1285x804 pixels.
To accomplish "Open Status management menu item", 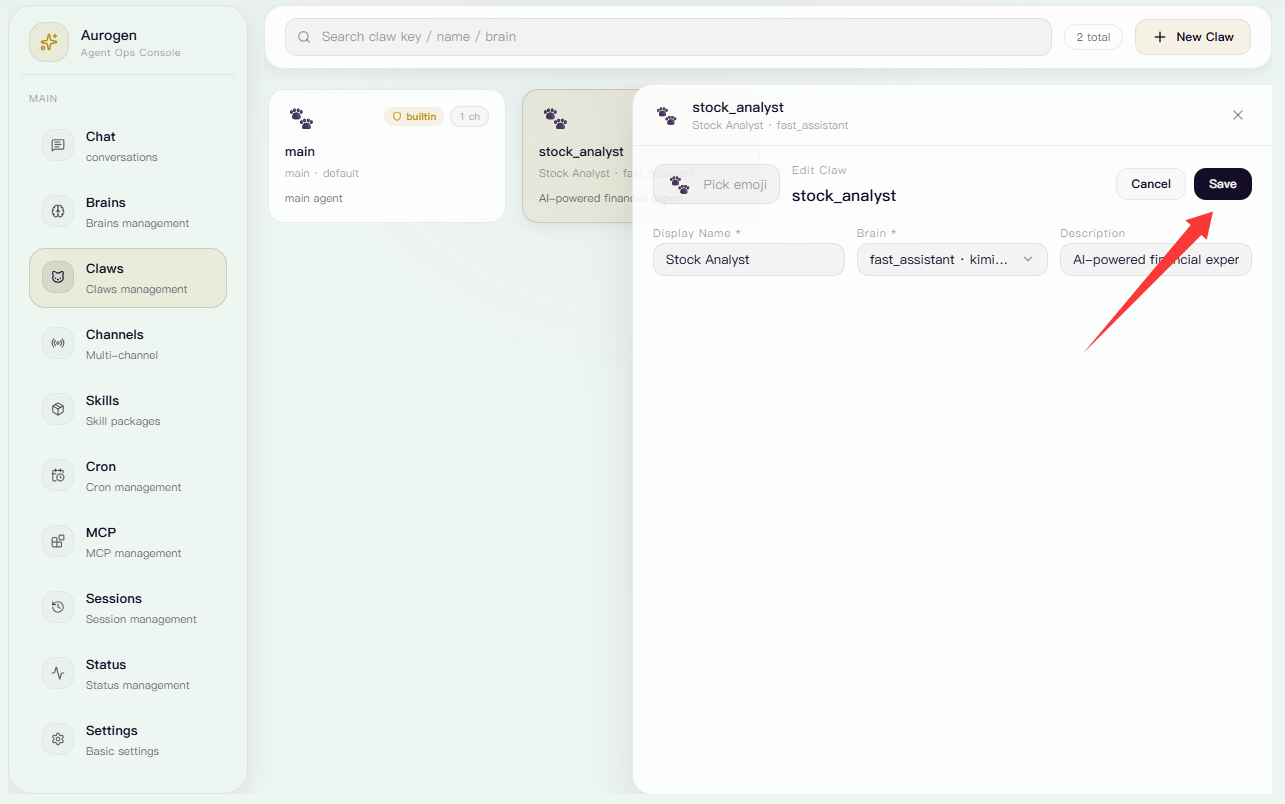I will click(128, 674).
